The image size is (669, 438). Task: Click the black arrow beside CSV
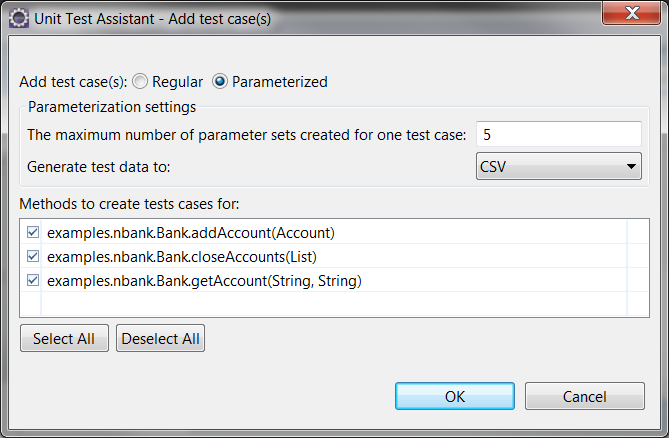pyautogui.click(x=631, y=167)
